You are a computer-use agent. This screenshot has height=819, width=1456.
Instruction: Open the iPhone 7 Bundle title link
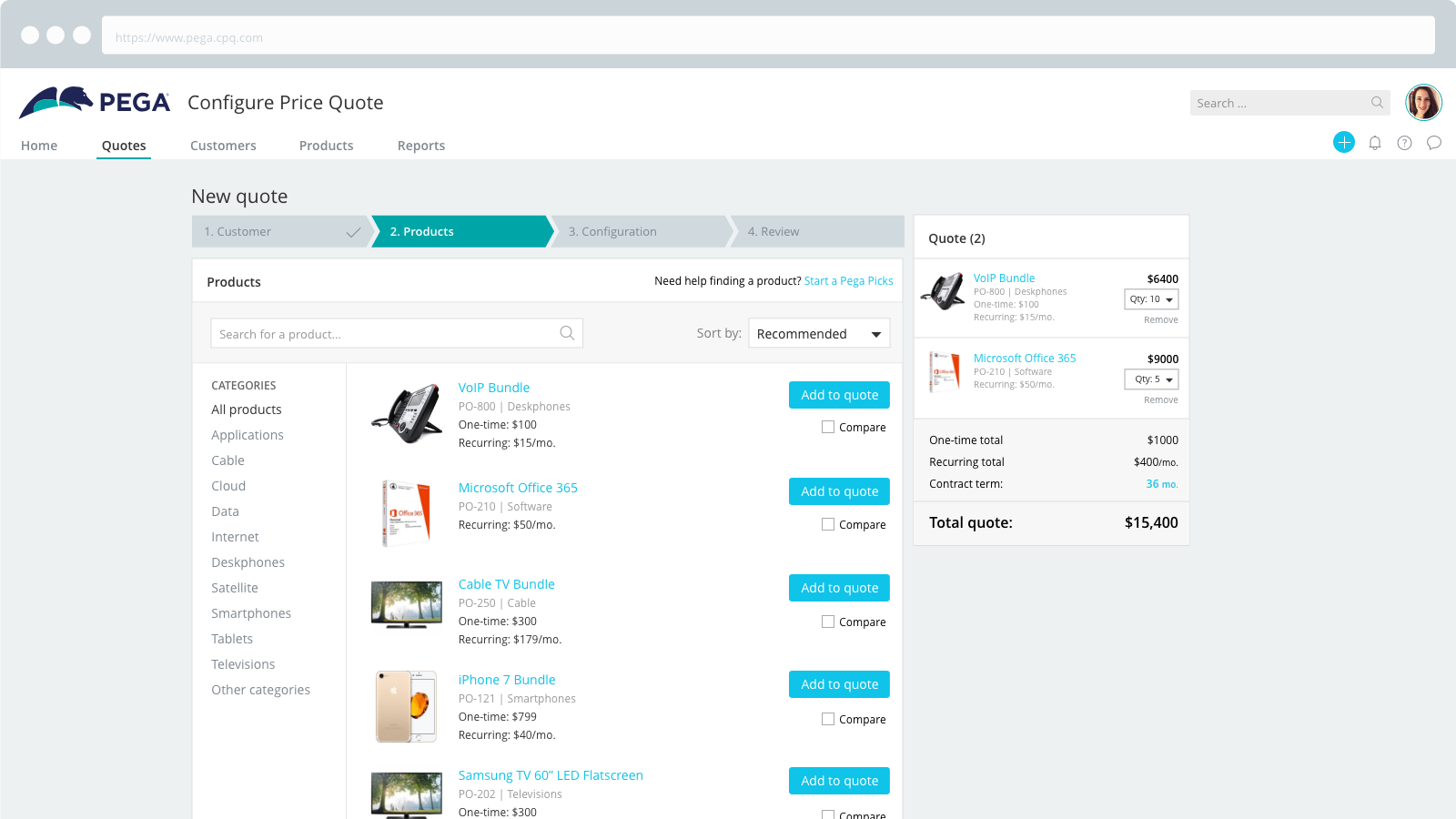(507, 680)
